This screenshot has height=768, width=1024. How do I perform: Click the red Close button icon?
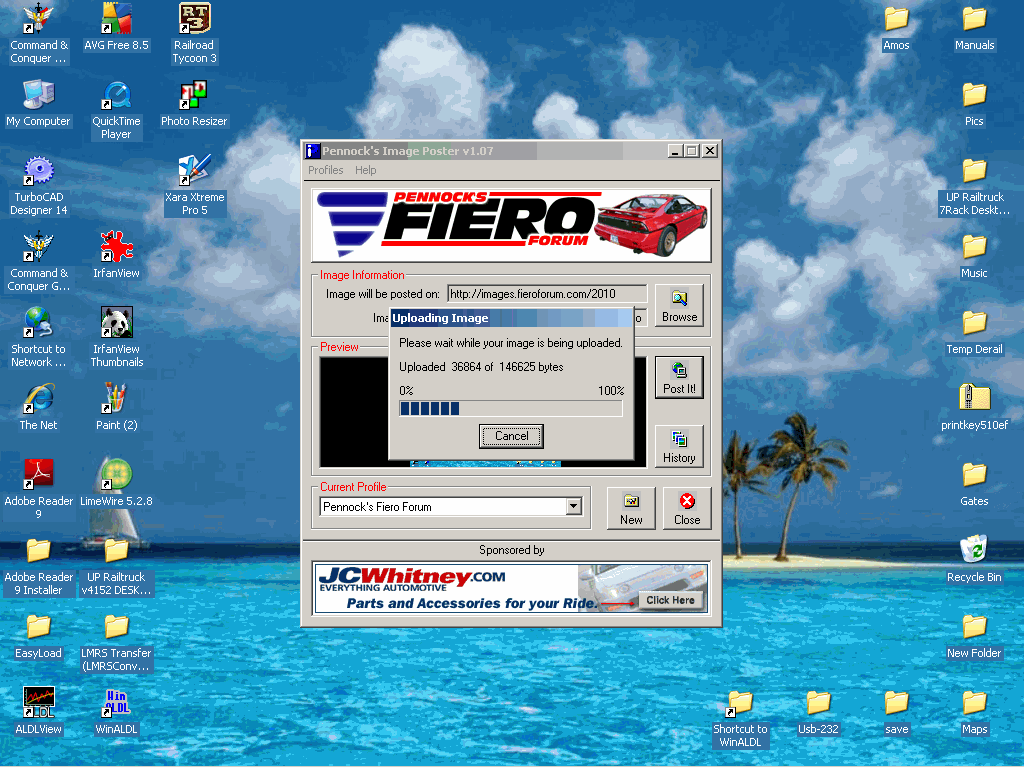687,501
